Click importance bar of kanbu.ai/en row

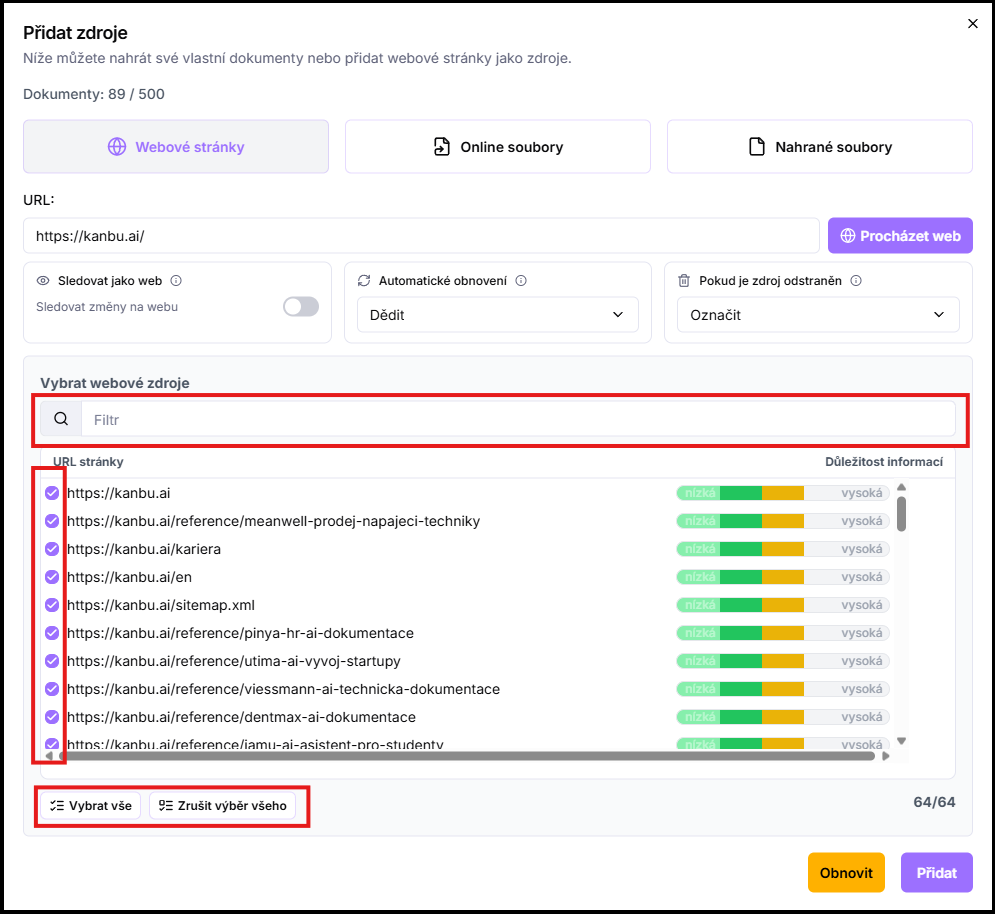coord(782,577)
